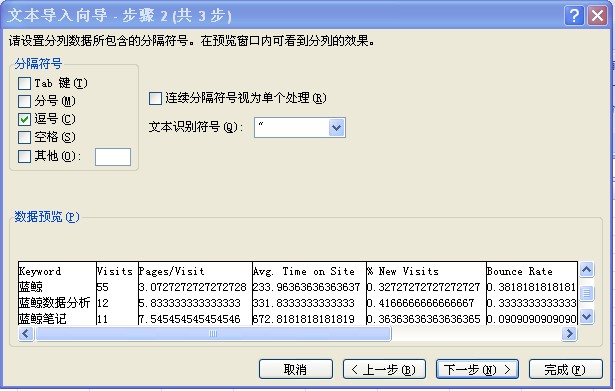Click the value 331.8333333333333 in preview
Image resolution: width=615 pixels, height=391 pixels.
click(304, 303)
